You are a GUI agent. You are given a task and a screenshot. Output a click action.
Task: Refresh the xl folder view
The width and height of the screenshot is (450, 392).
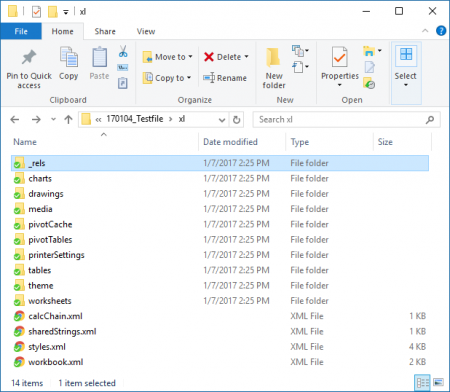point(236,120)
